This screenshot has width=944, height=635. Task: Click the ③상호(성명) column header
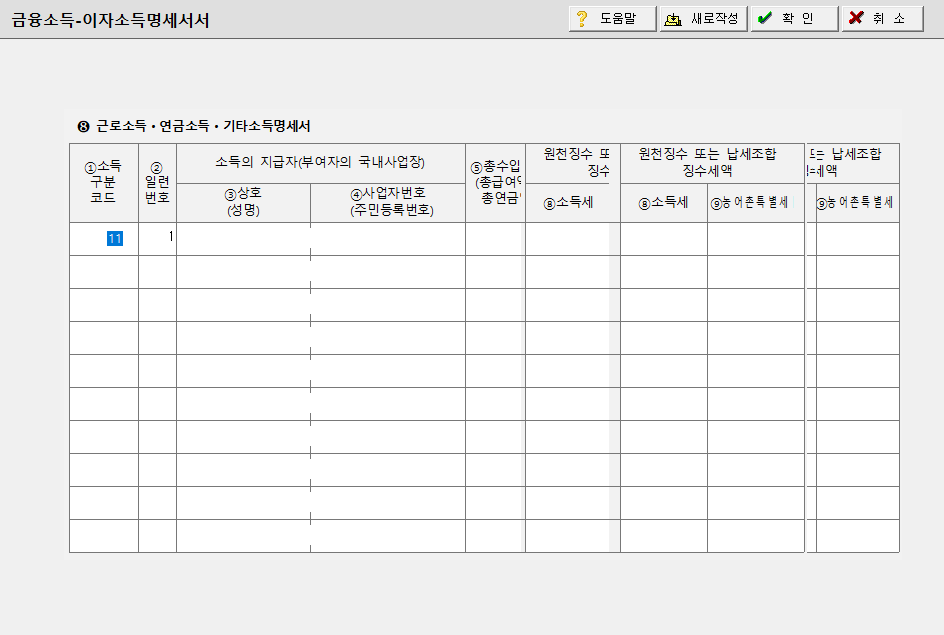coord(243,203)
